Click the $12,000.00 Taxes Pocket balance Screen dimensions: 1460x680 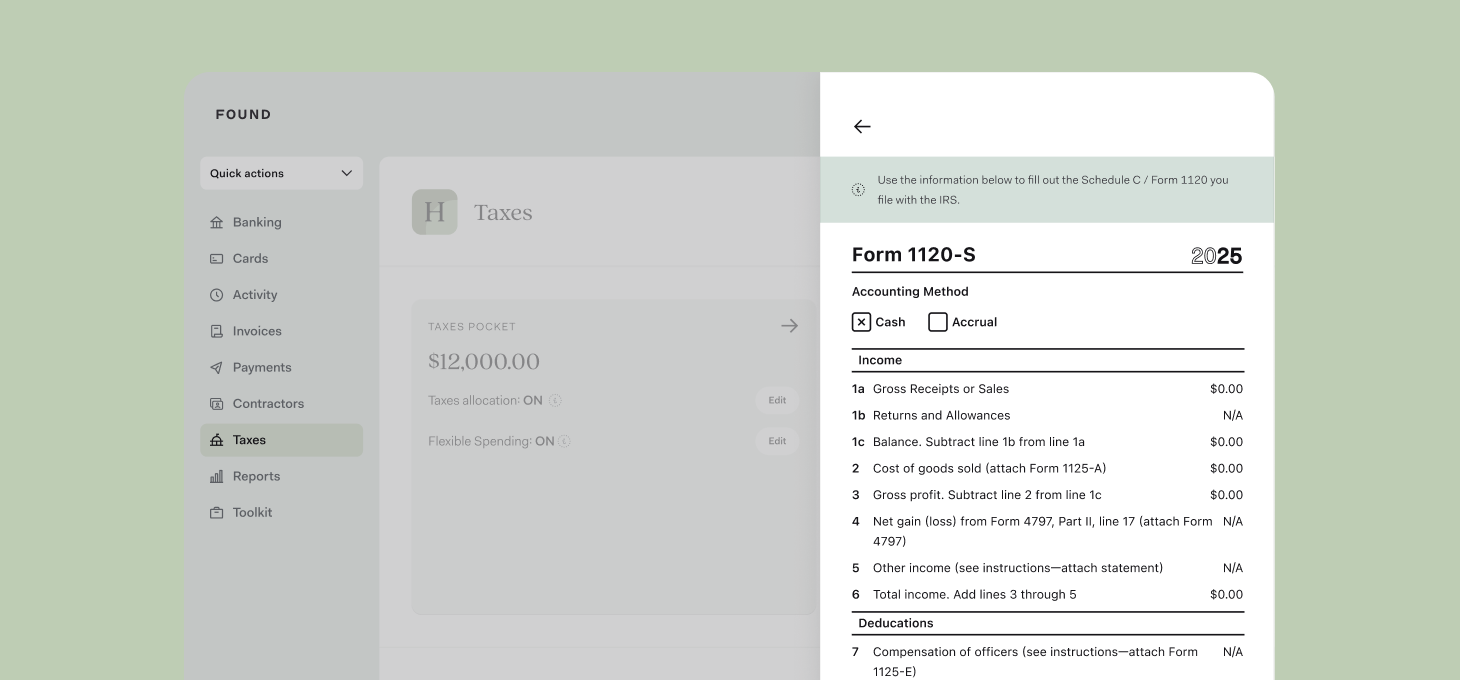click(484, 361)
